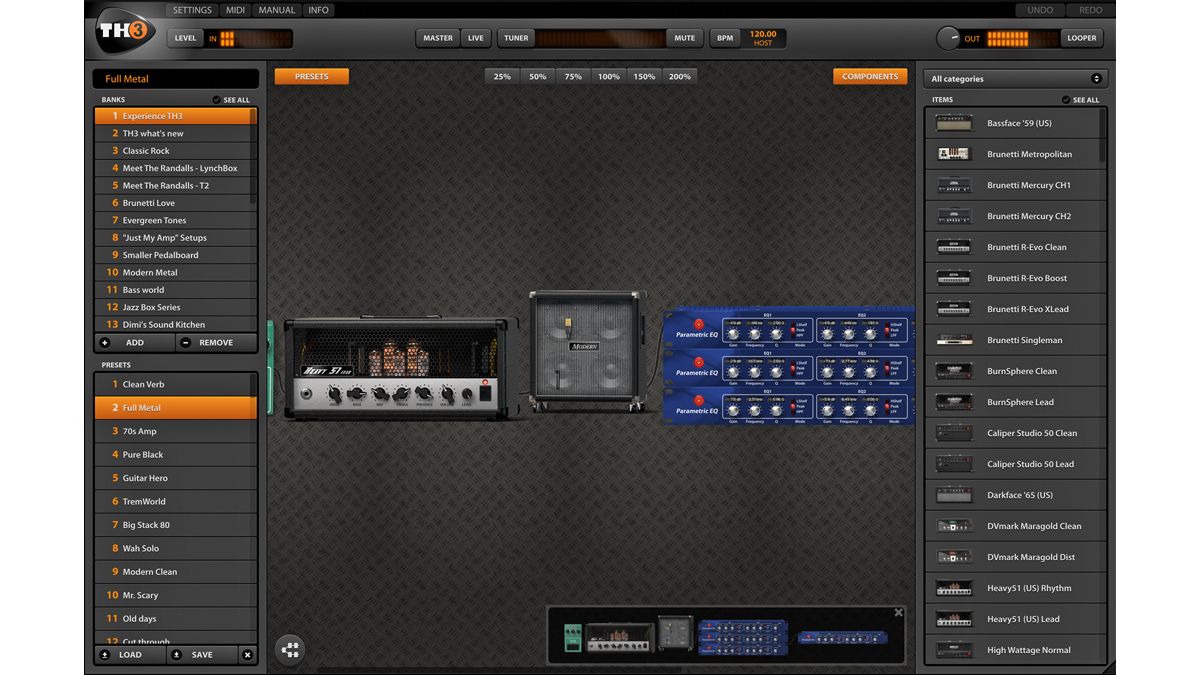1200x675 pixels.
Task: Set zoom level to 150%
Action: (x=644, y=75)
